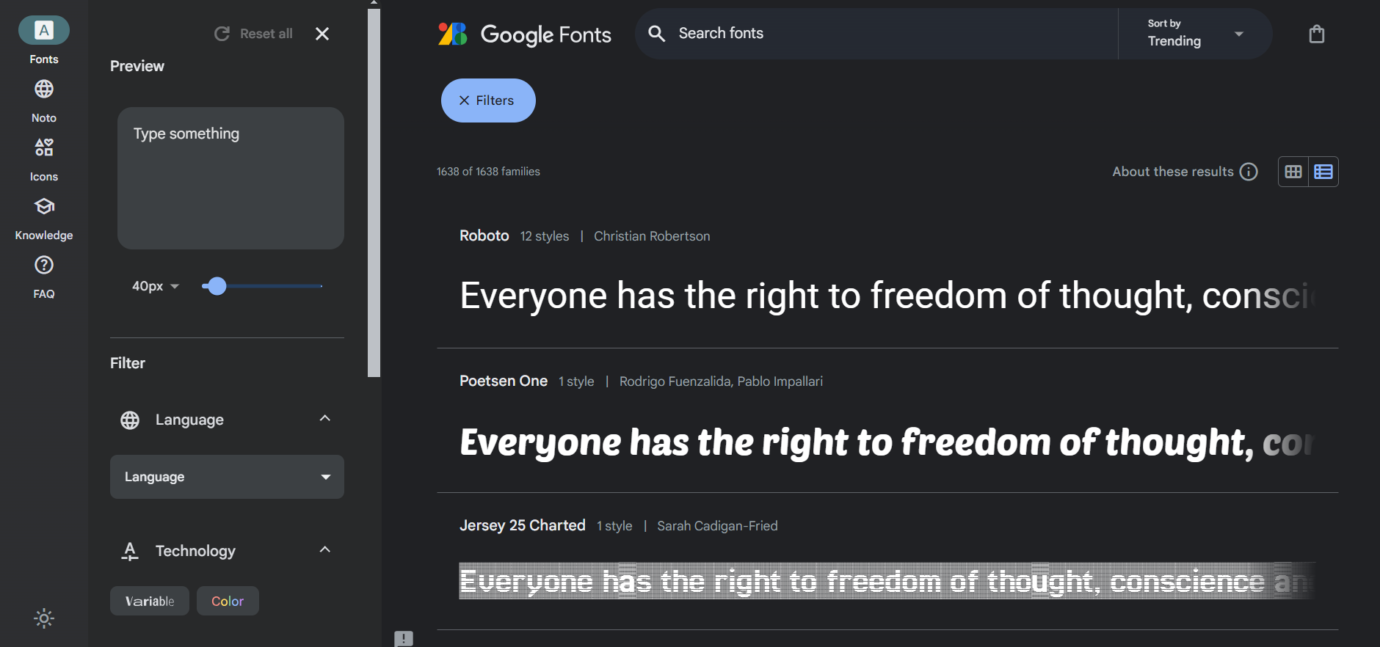Select the Icons section in the sidebar

pyautogui.click(x=43, y=157)
